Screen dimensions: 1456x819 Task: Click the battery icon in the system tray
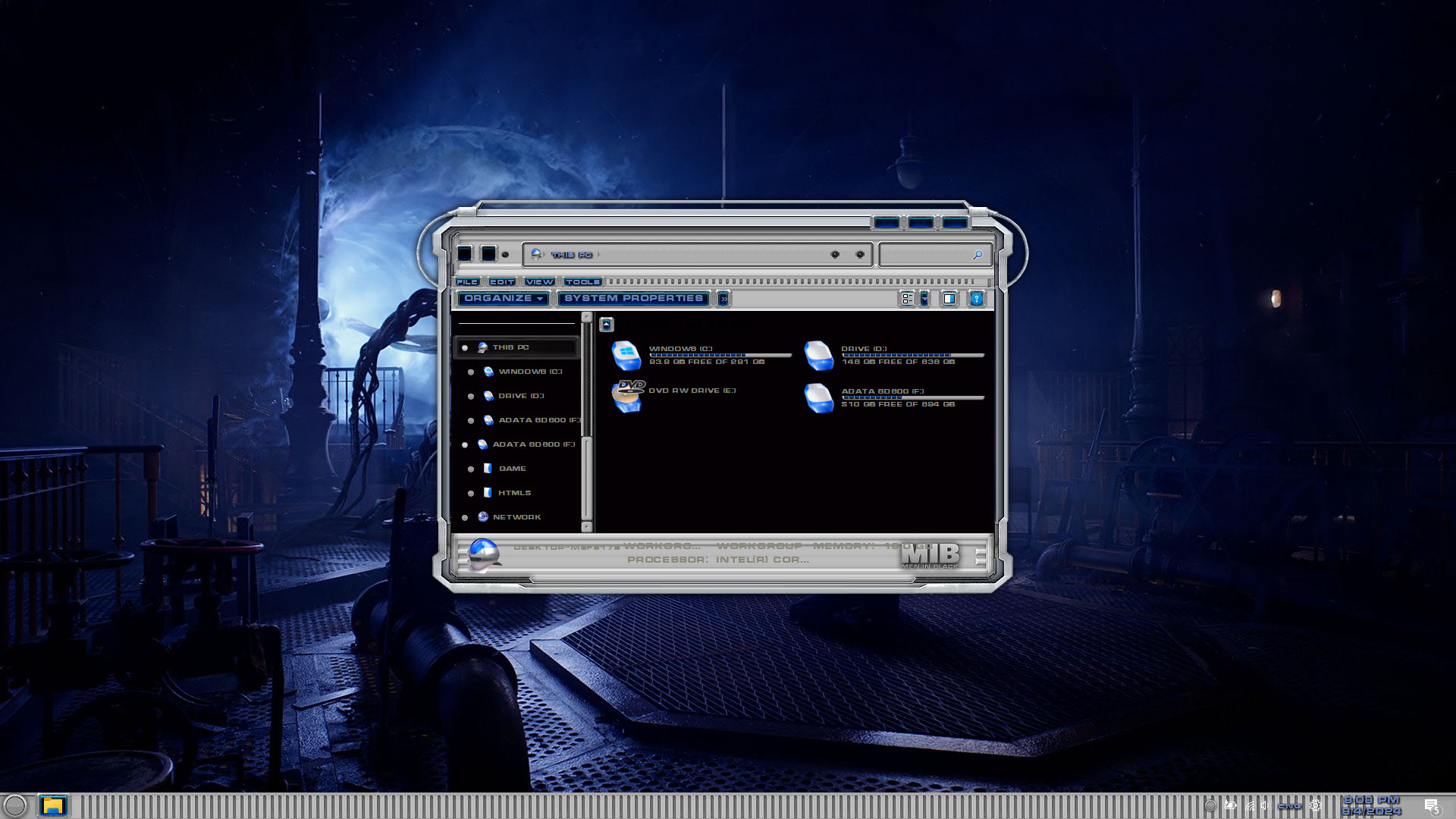pyautogui.click(x=1231, y=805)
